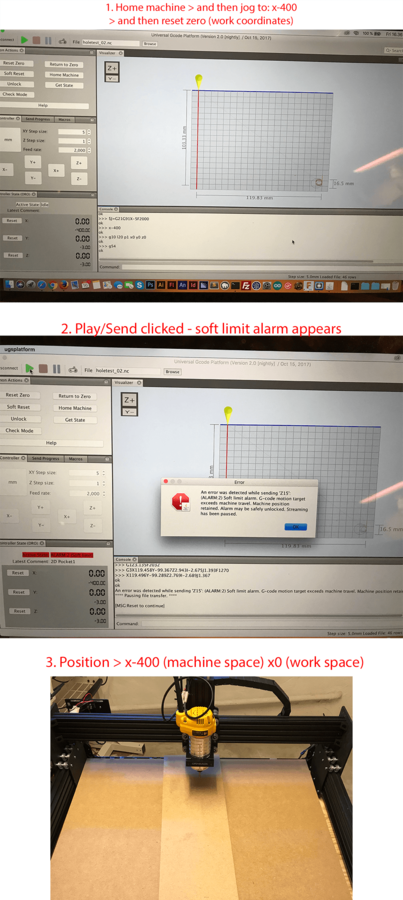The width and height of the screenshot is (403, 900).
Task: Jog Y- in the error-dialog window
Action: pyautogui.click(x=41, y=525)
